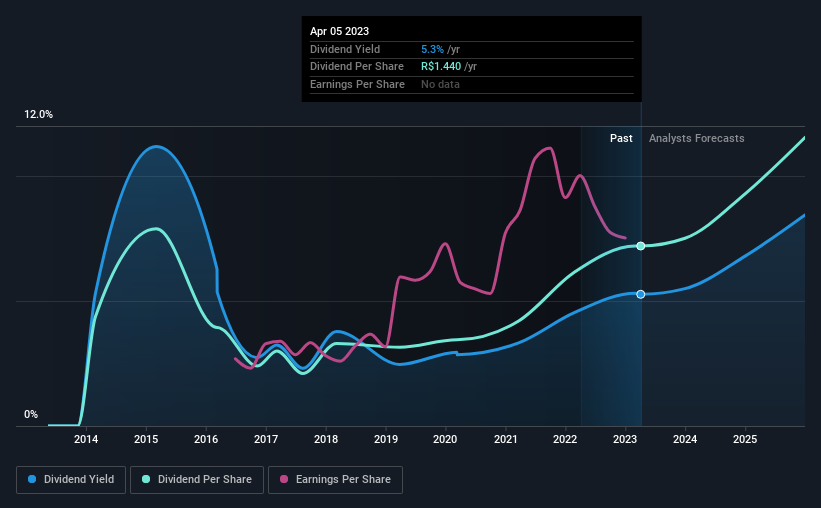821x508 pixels.
Task: Click the R$1.440 dividend per share value
Action: click(x=441, y=67)
